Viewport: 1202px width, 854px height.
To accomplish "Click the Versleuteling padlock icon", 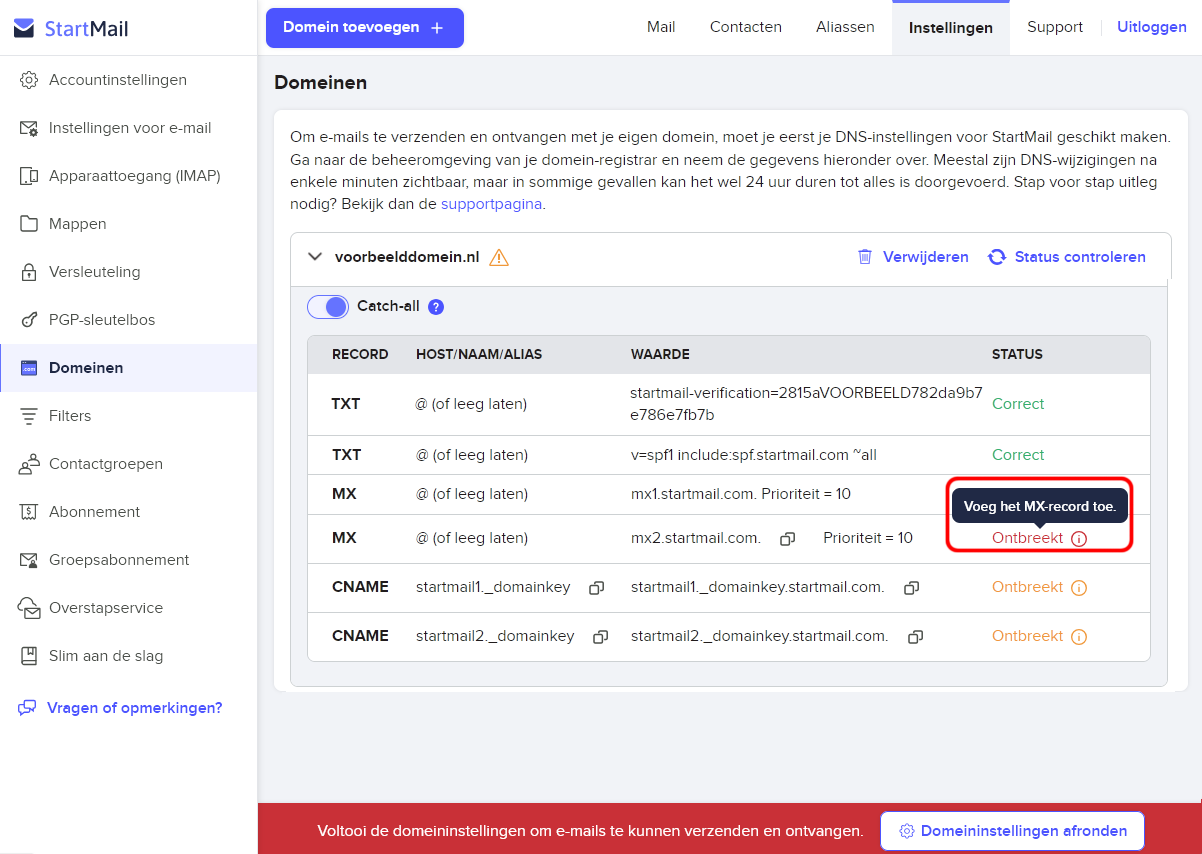I will coord(29,272).
